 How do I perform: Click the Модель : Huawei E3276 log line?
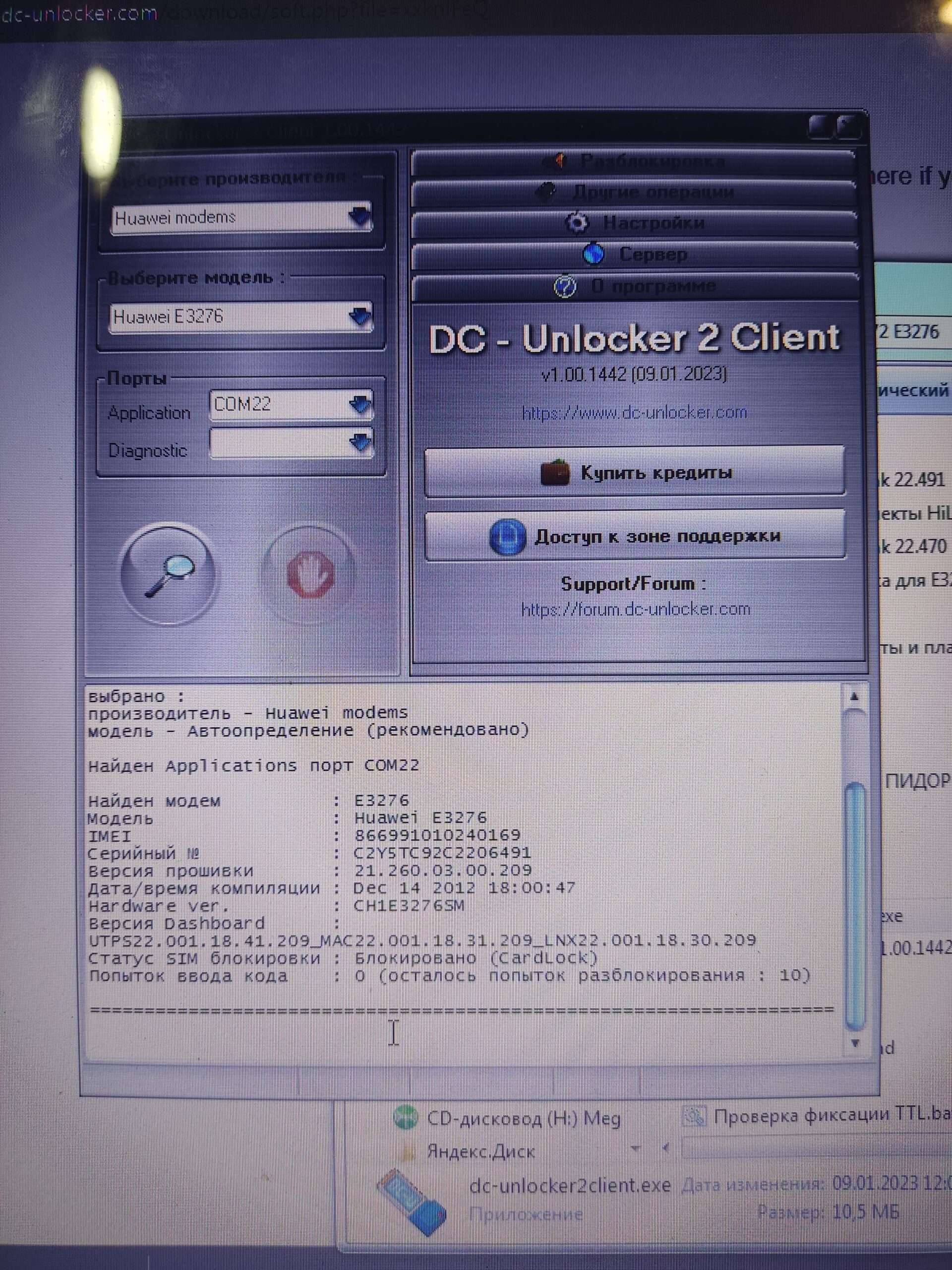287,818
